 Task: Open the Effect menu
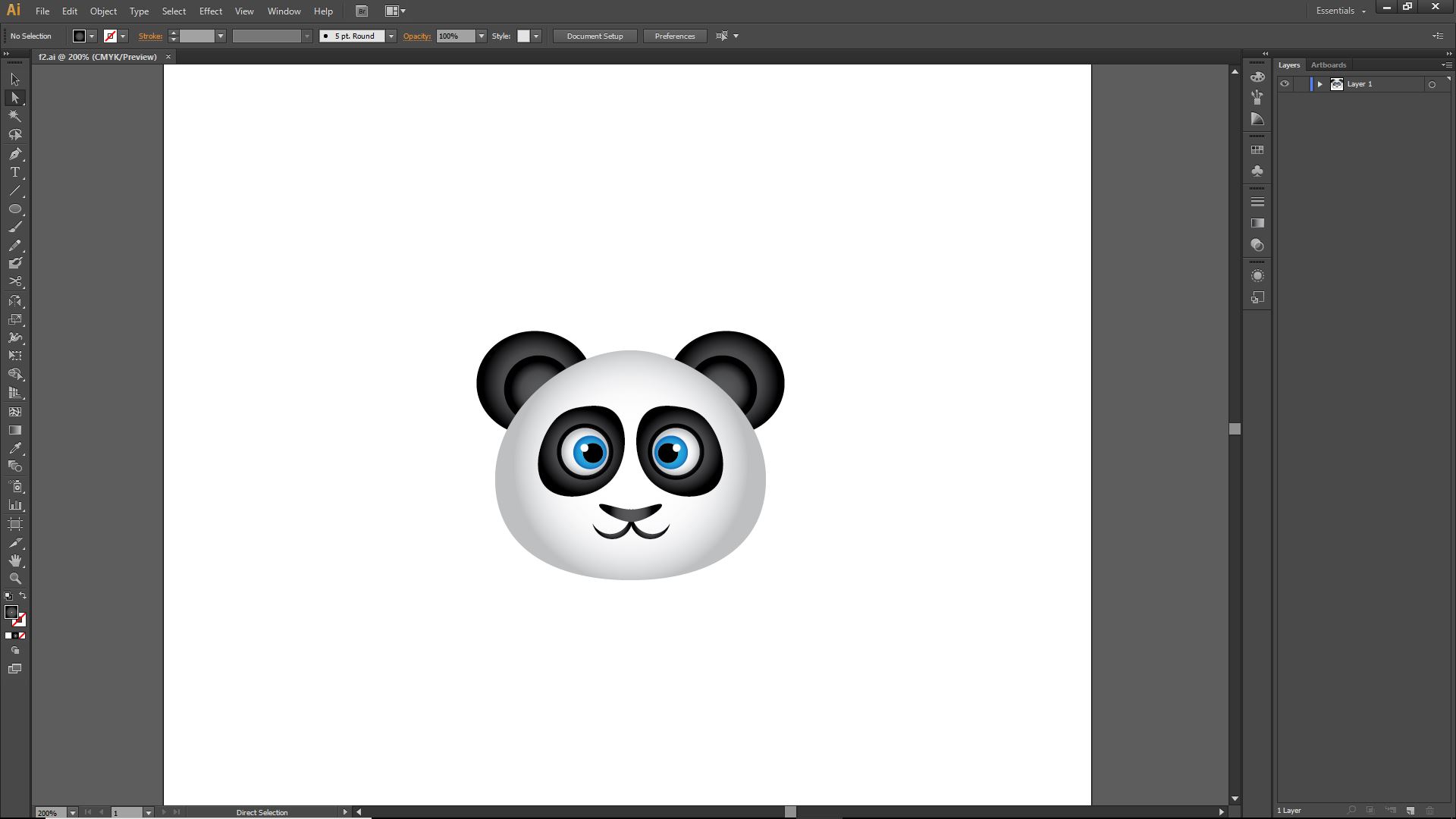[210, 11]
